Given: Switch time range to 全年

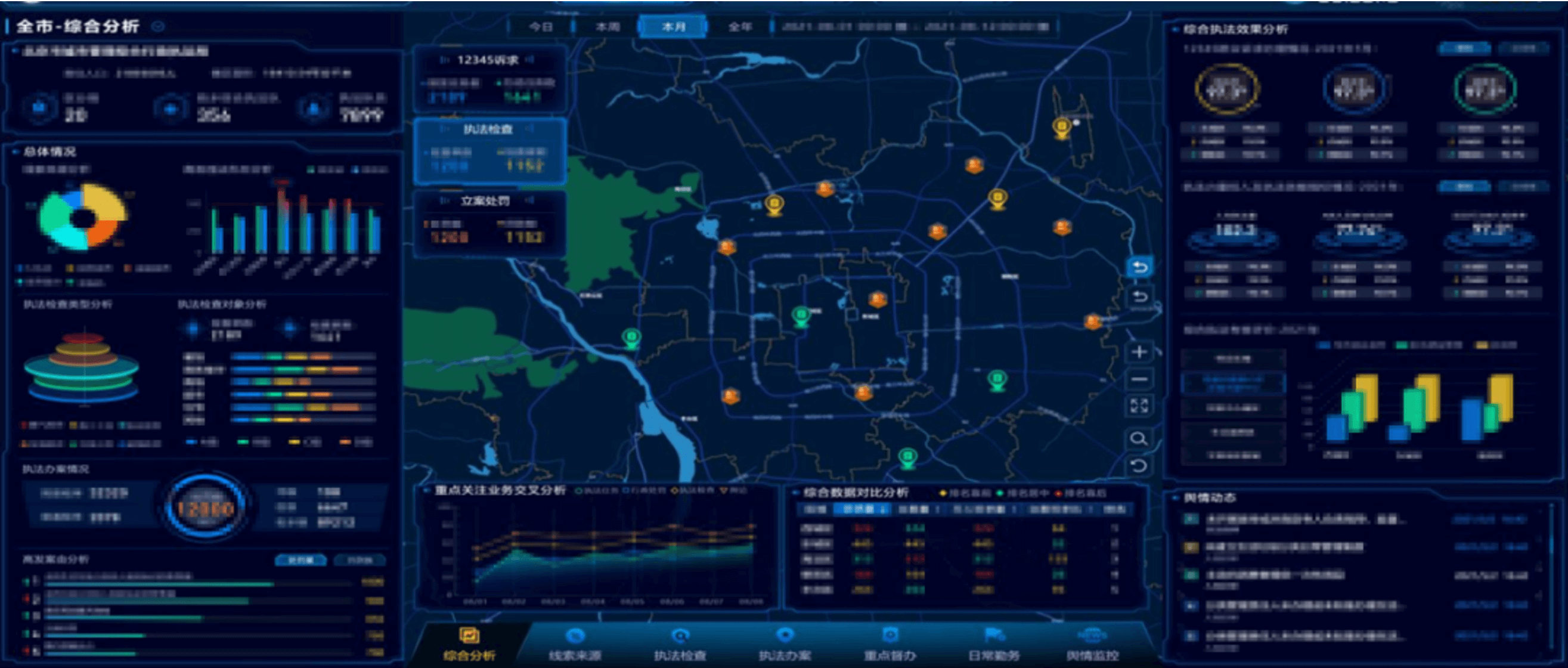Looking at the screenshot, I should pos(739,27).
